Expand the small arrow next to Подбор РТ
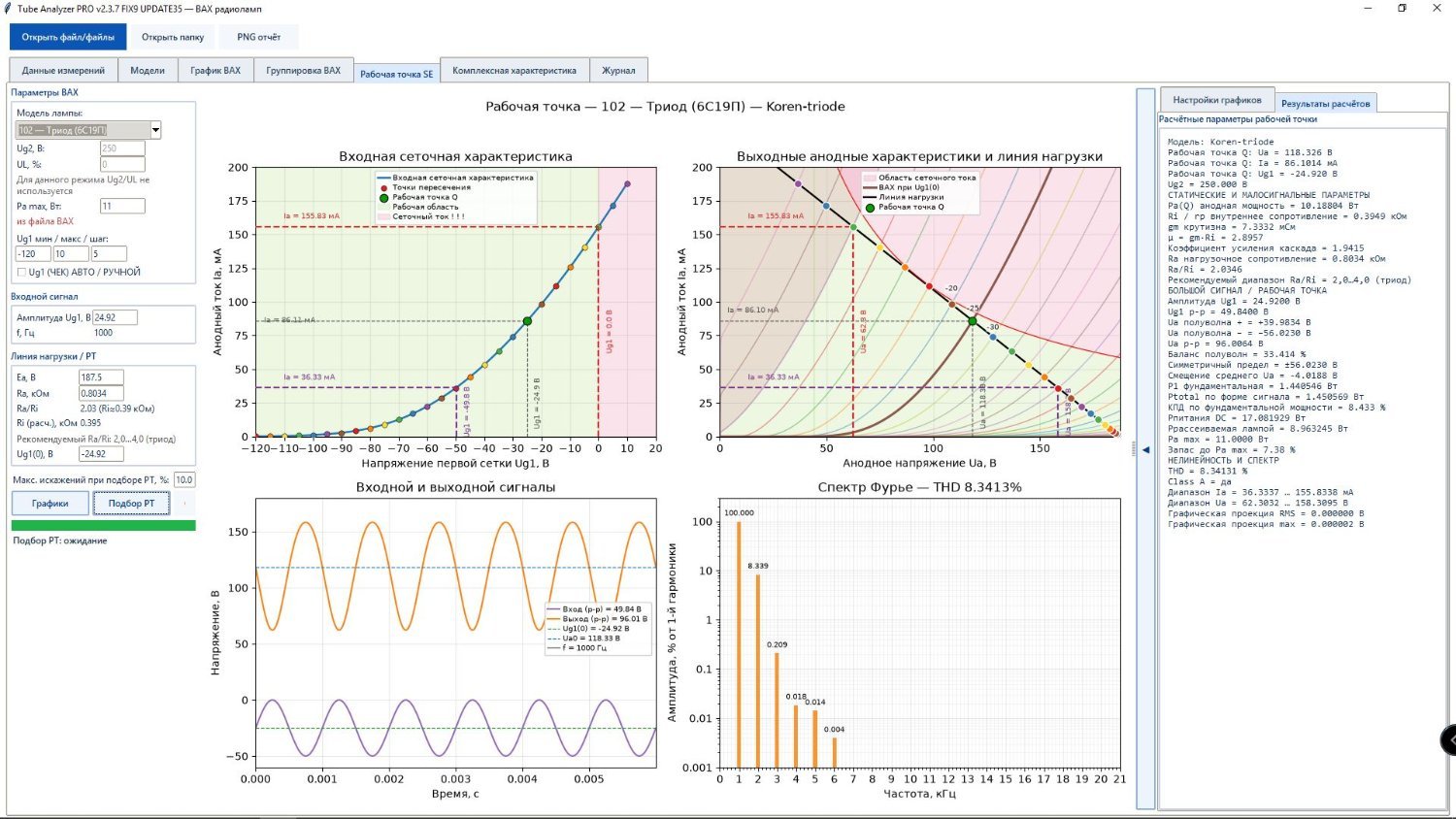 [x=184, y=503]
